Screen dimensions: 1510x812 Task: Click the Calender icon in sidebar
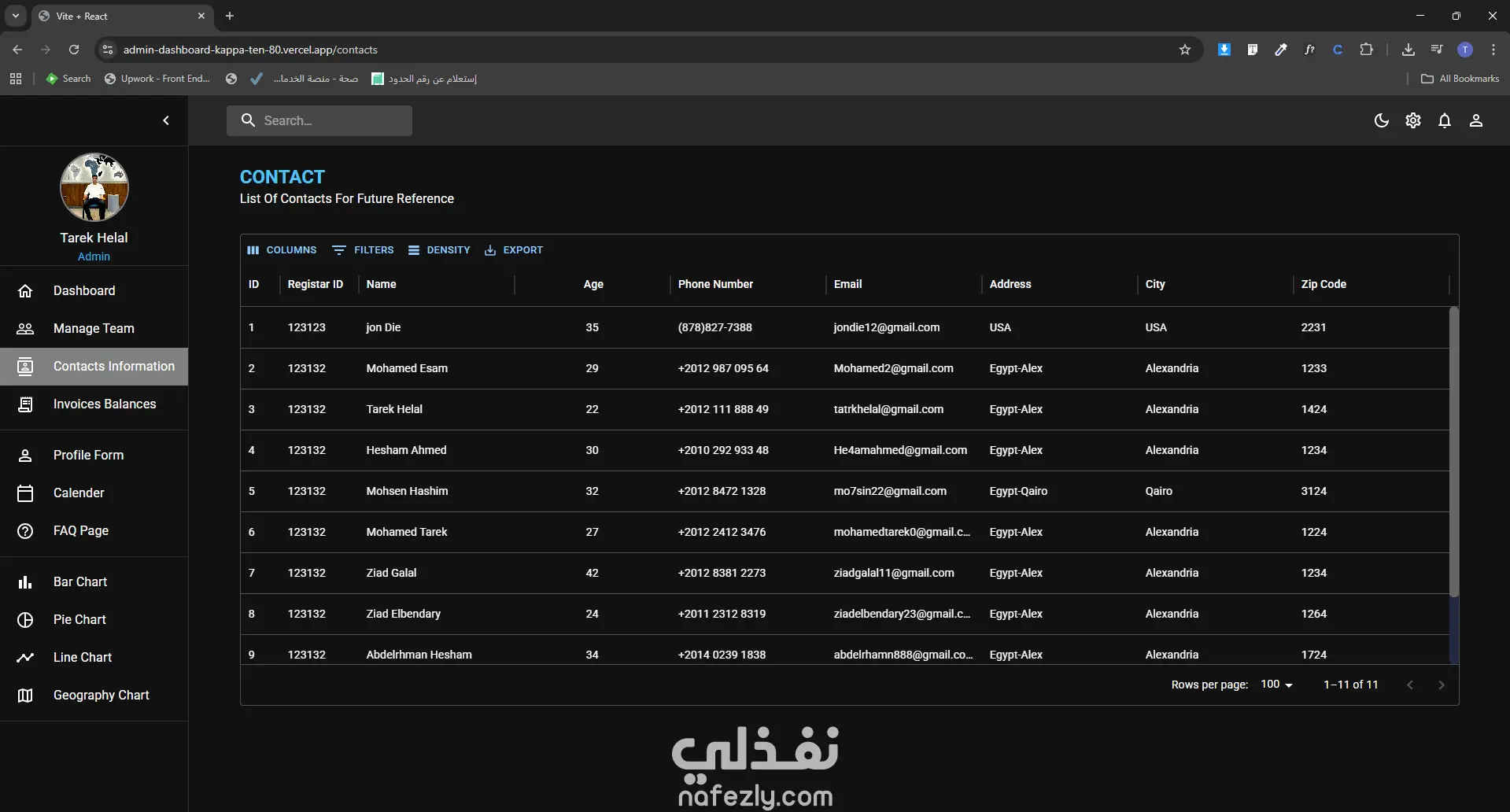(25, 493)
